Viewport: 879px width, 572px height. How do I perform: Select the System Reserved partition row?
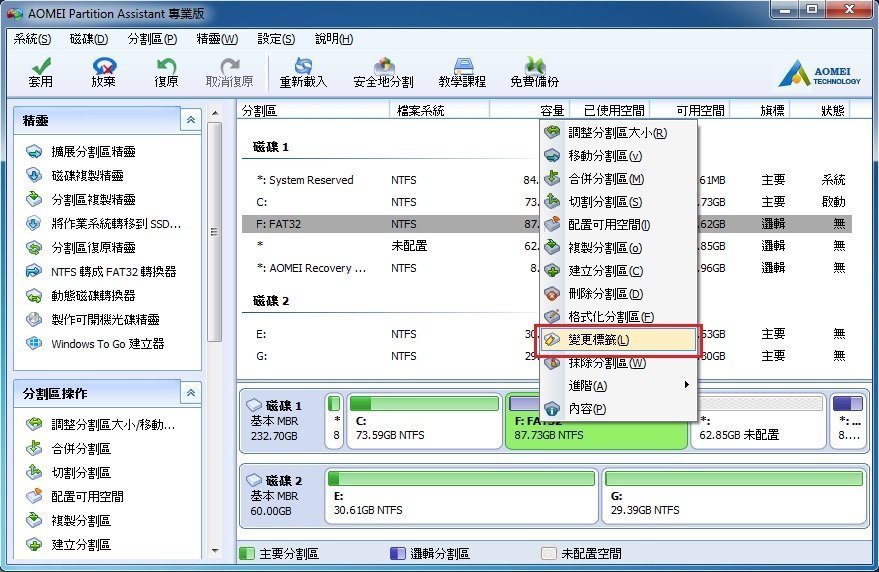coord(547,180)
